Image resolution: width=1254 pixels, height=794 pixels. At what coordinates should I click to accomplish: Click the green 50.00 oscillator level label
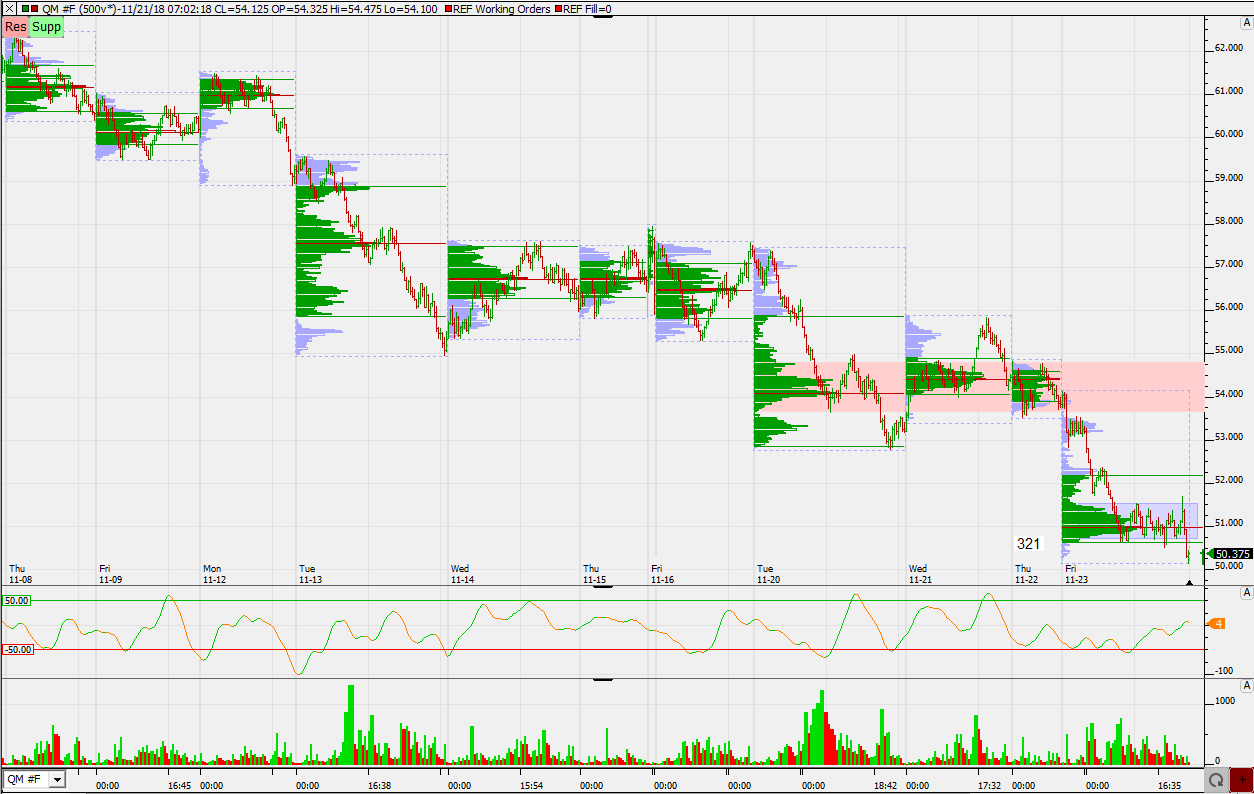coord(17,600)
